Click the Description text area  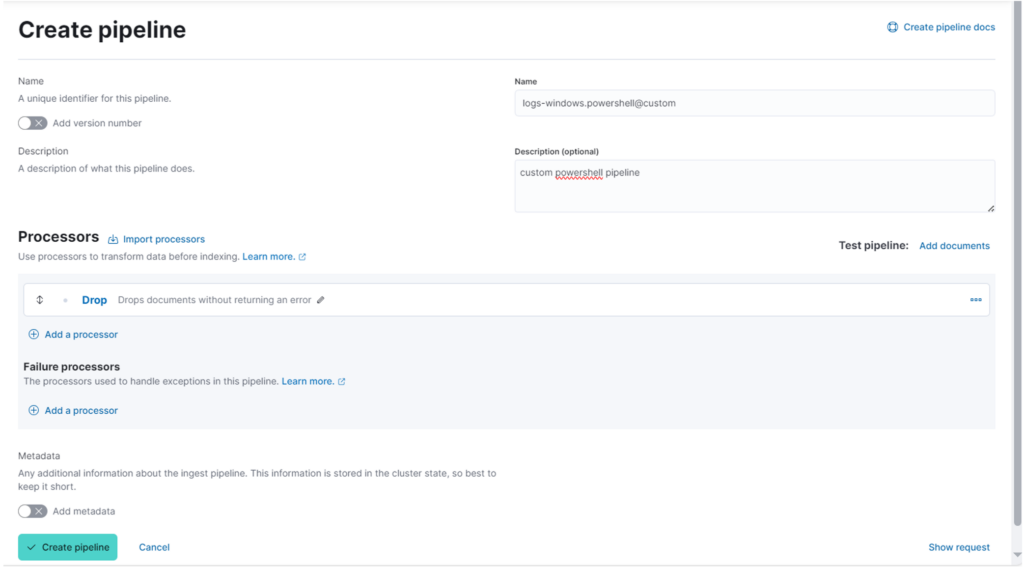(x=754, y=186)
